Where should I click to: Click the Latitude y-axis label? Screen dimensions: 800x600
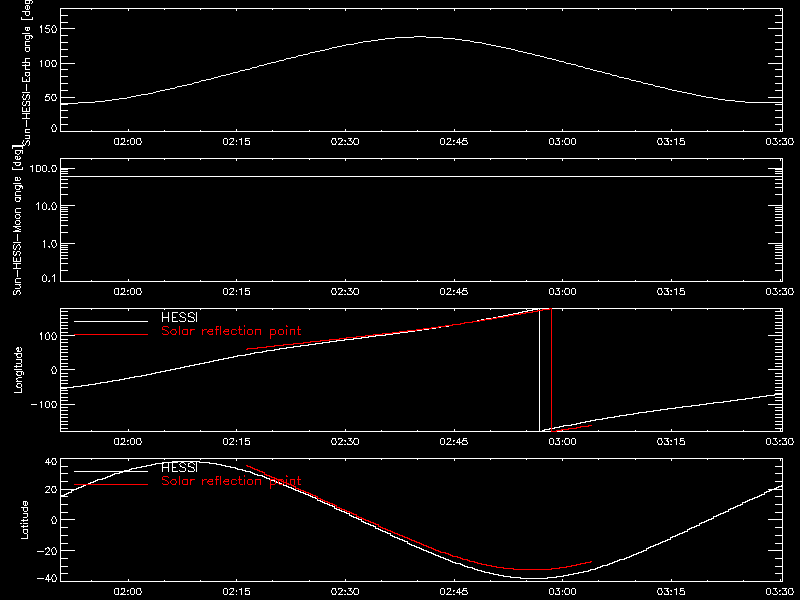[24, 520]
